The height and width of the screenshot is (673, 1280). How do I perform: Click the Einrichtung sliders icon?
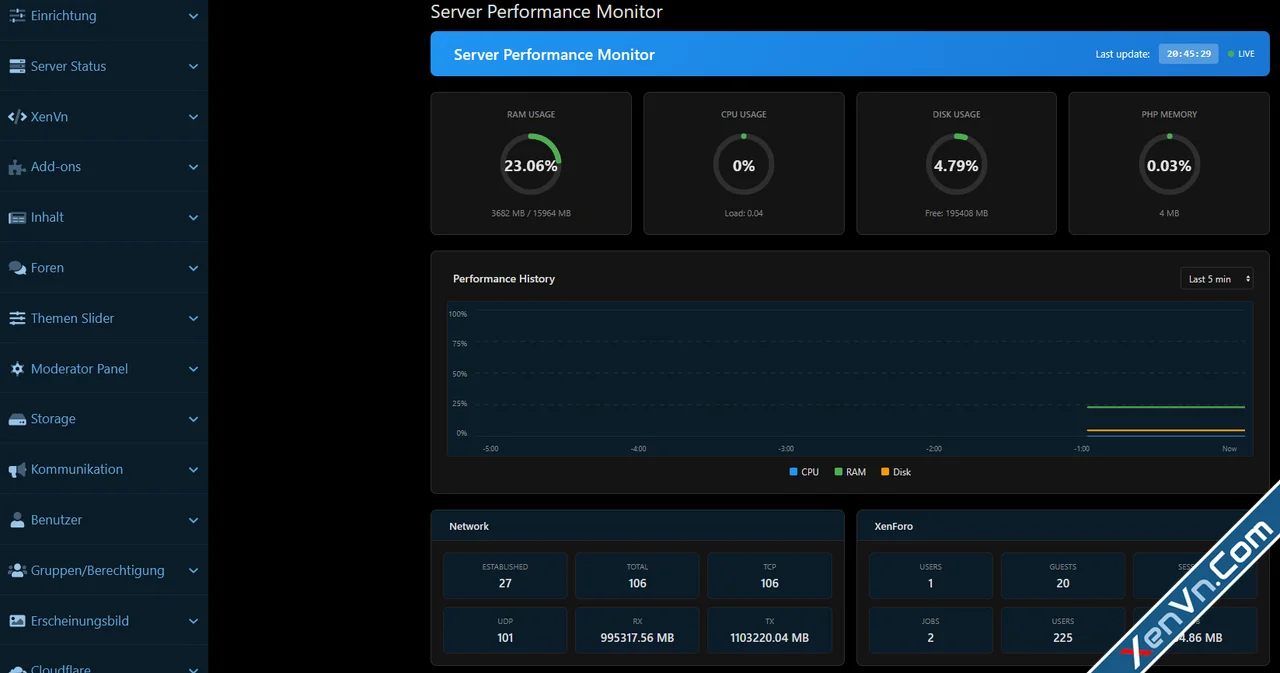(17, 16)
